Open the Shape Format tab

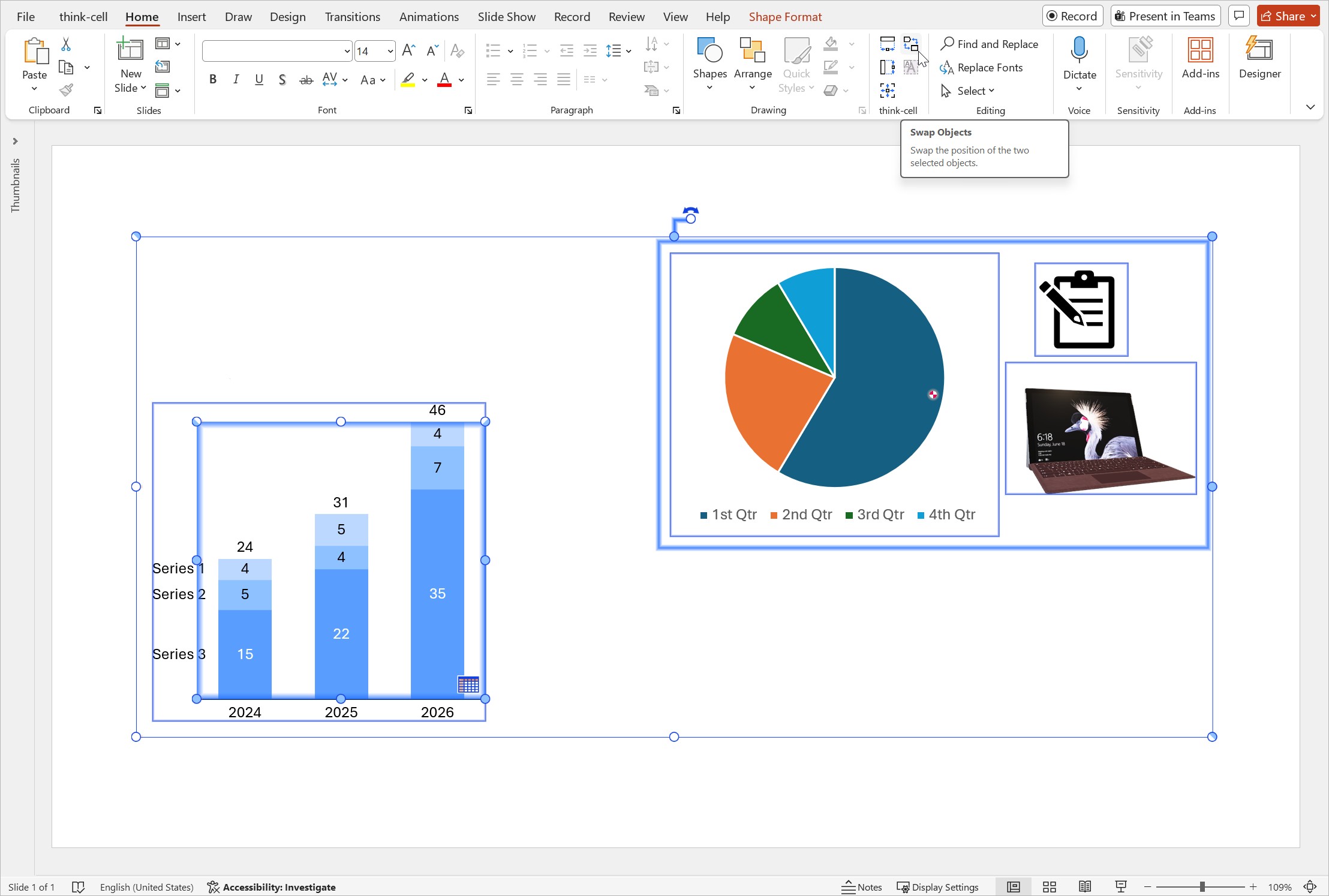pos(784,17)
